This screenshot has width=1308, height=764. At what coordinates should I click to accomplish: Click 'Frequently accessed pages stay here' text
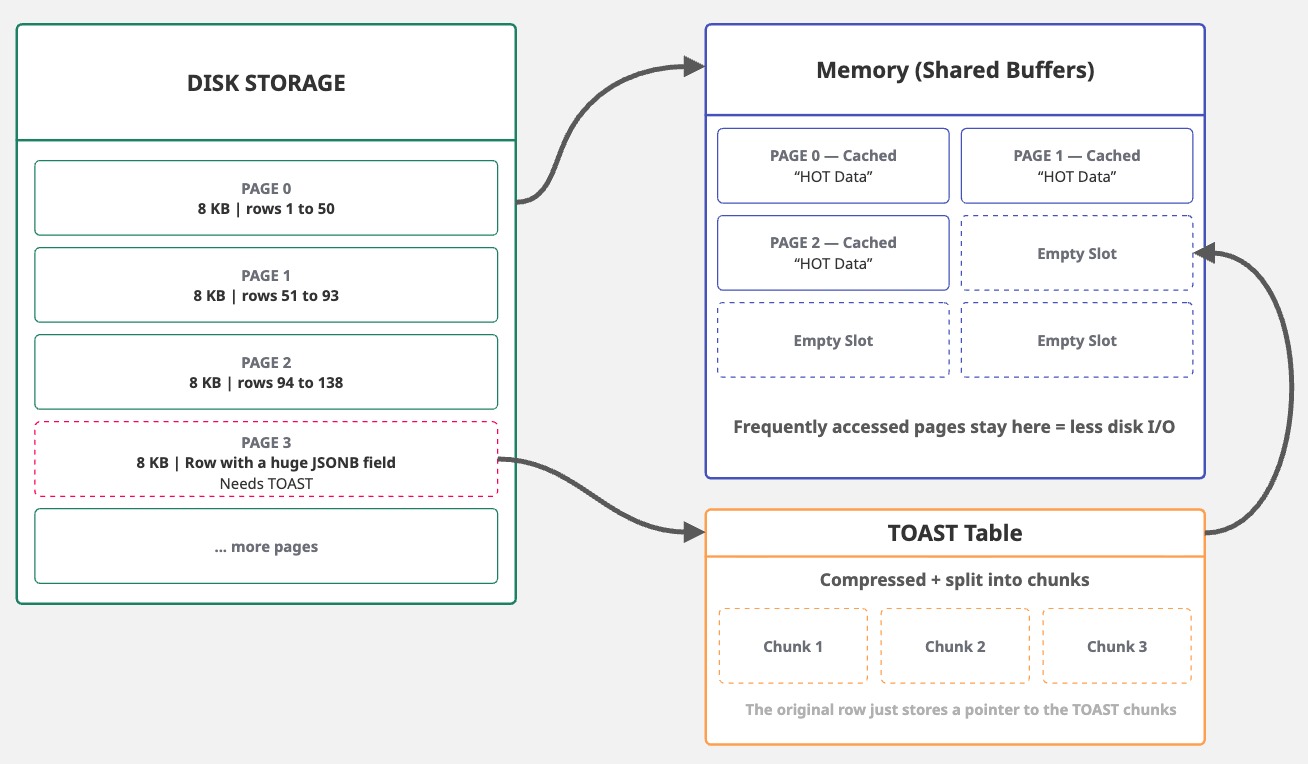pos(954,427)
